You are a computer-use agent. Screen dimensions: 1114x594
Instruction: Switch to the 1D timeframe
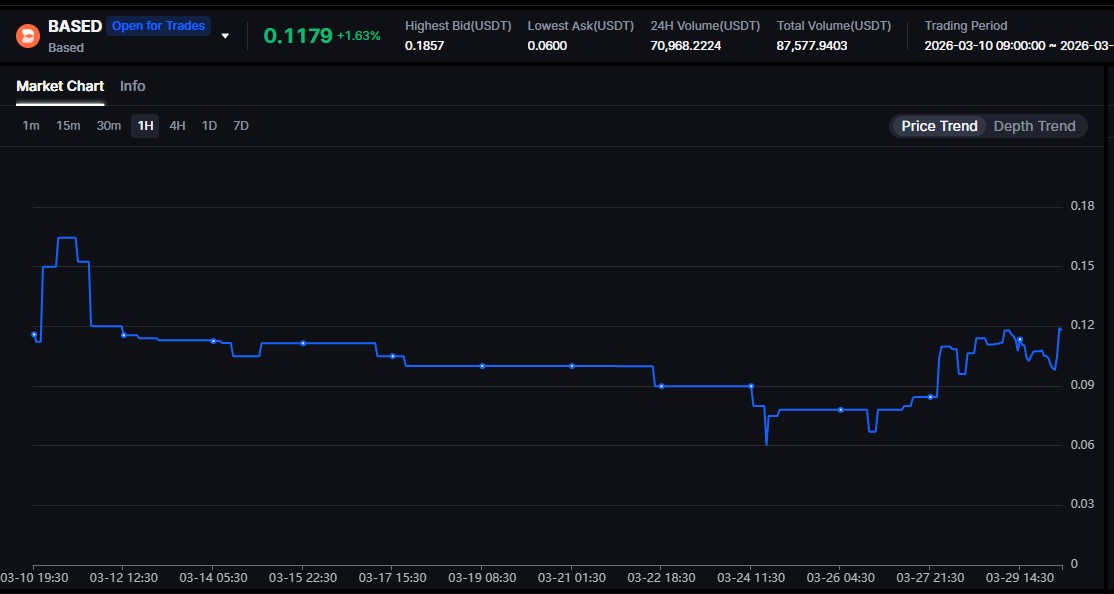[209, 125]
